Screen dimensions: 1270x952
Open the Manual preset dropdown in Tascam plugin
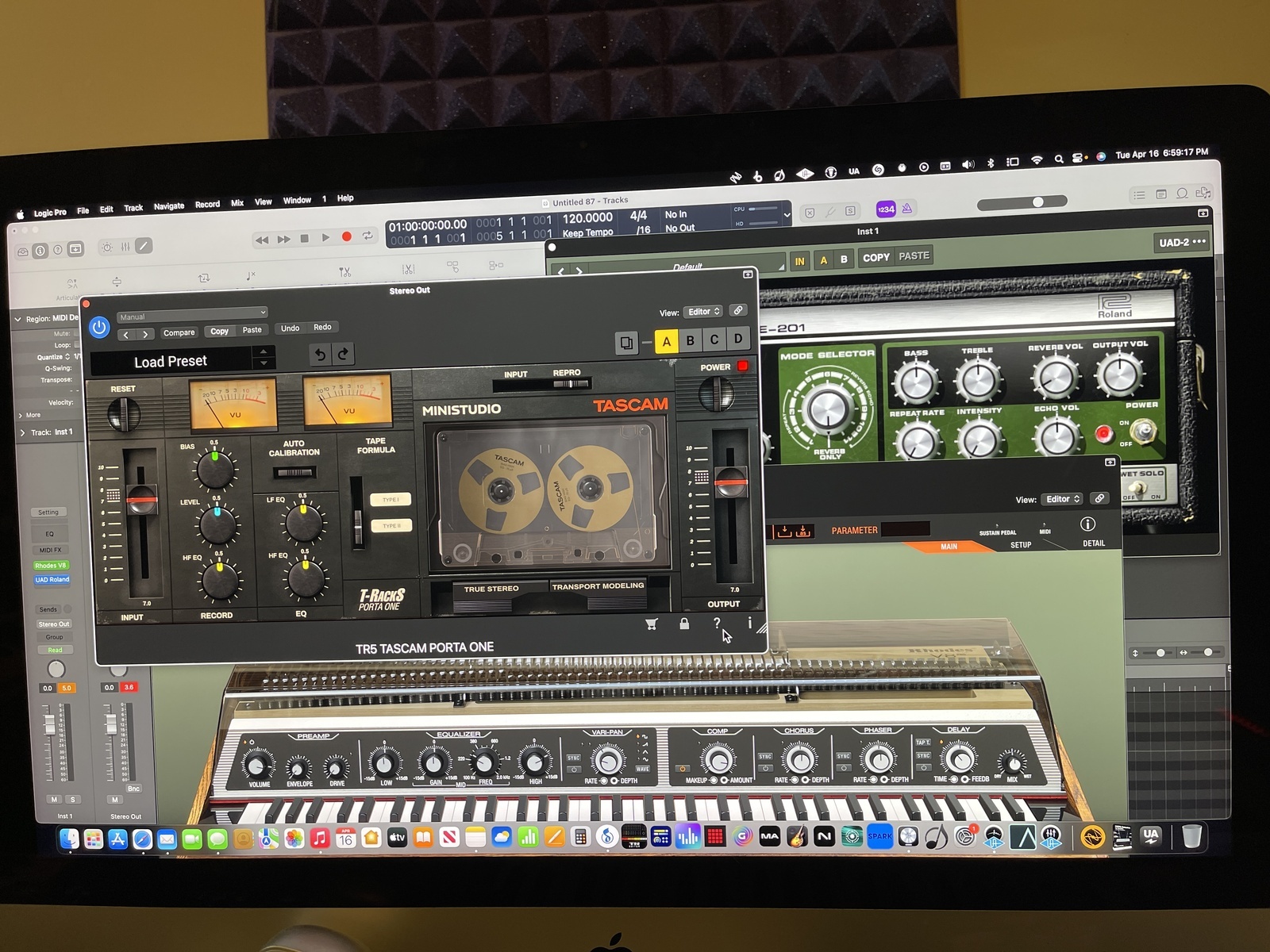193,315
